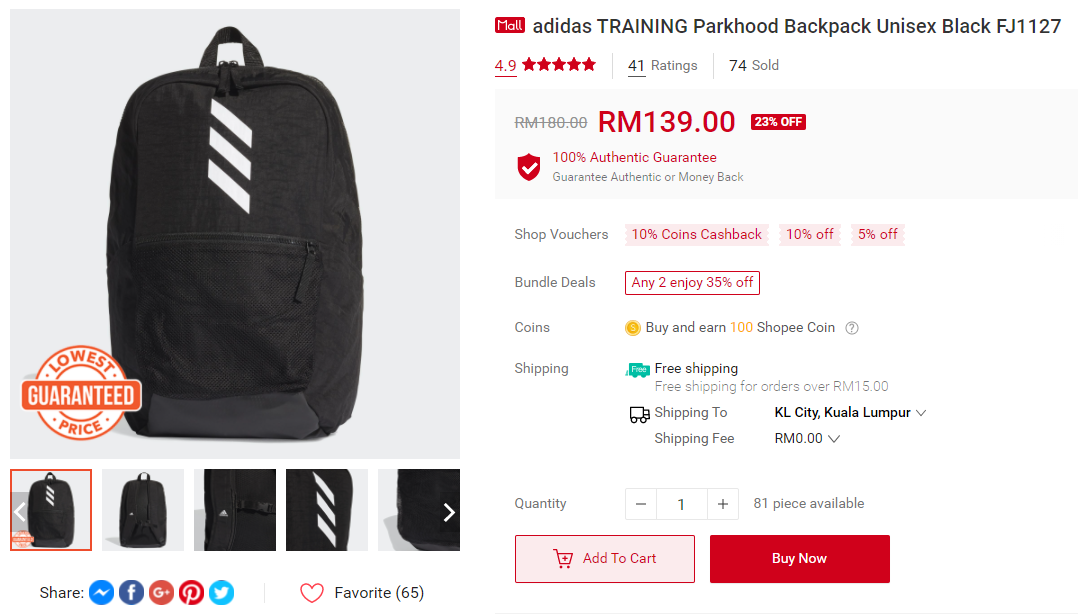Share product via Facebook Messenger icon
Image resolution: width=1078 pixels, height=615 pixels.
[x=101, y=592]
